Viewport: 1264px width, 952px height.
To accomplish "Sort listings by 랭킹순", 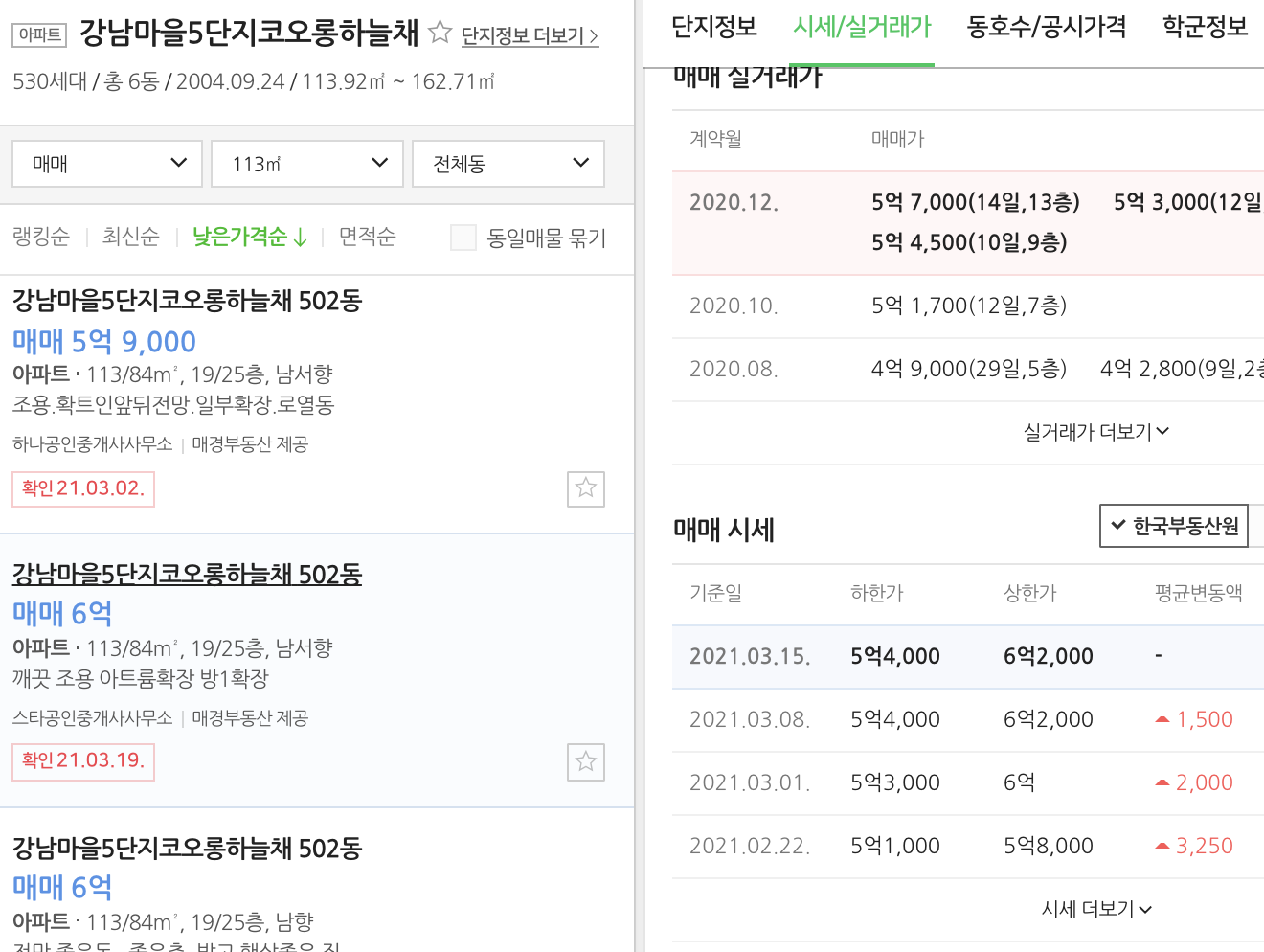I will click(41, 237).
